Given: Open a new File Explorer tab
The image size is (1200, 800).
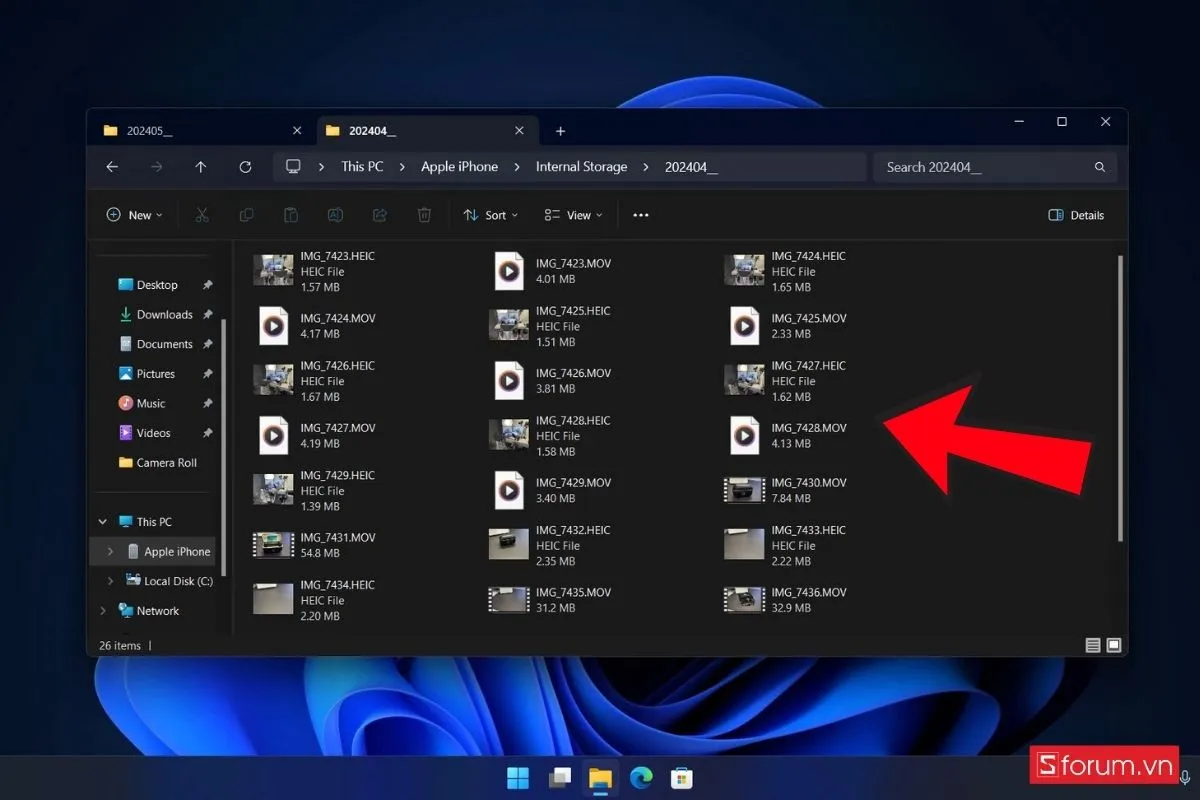Looking at the screenshot, I should point(560,131).
